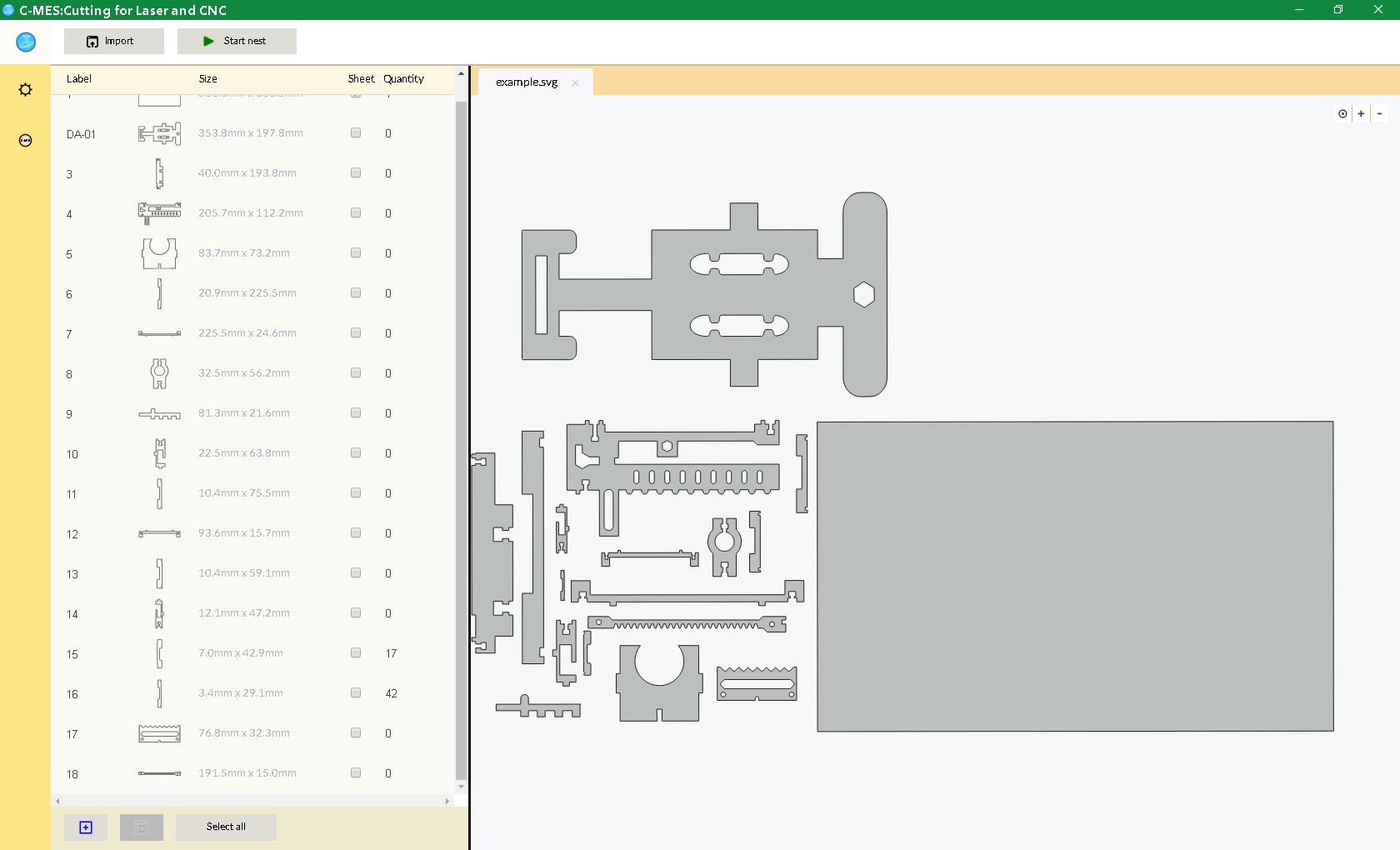Minimize the C-MES window
The width and height of the screenshot is (1400, 850).
tap(1298, 10)
